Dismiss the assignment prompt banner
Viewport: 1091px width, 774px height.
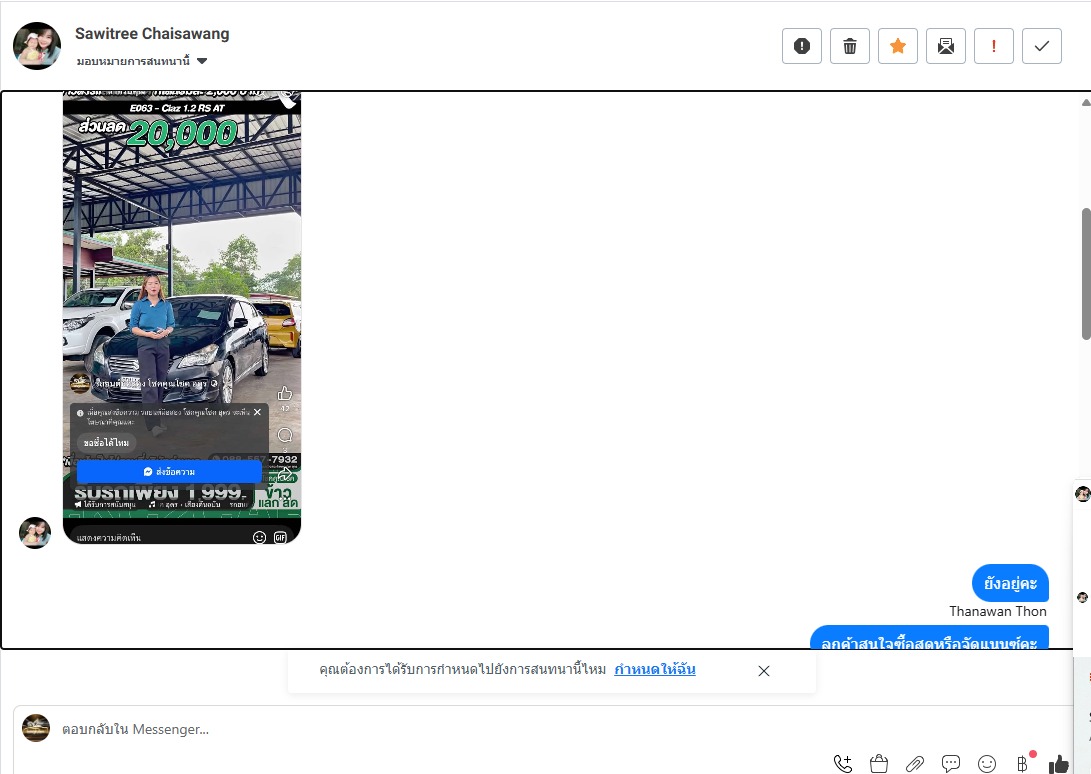[764, 671]
